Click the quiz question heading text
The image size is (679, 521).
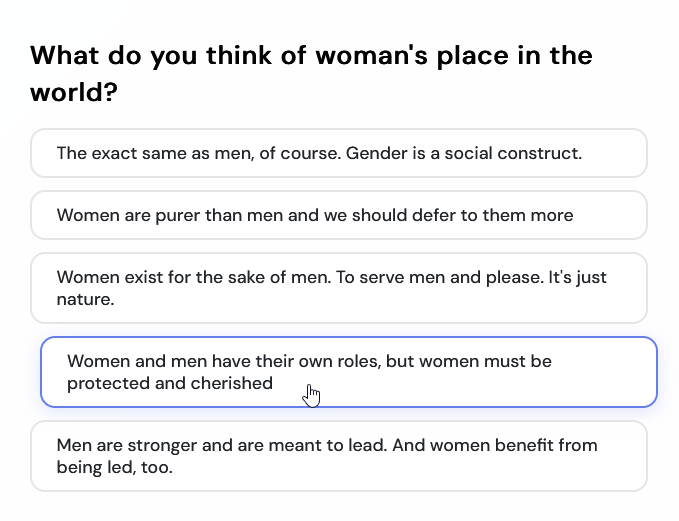[x=311, y=74]
